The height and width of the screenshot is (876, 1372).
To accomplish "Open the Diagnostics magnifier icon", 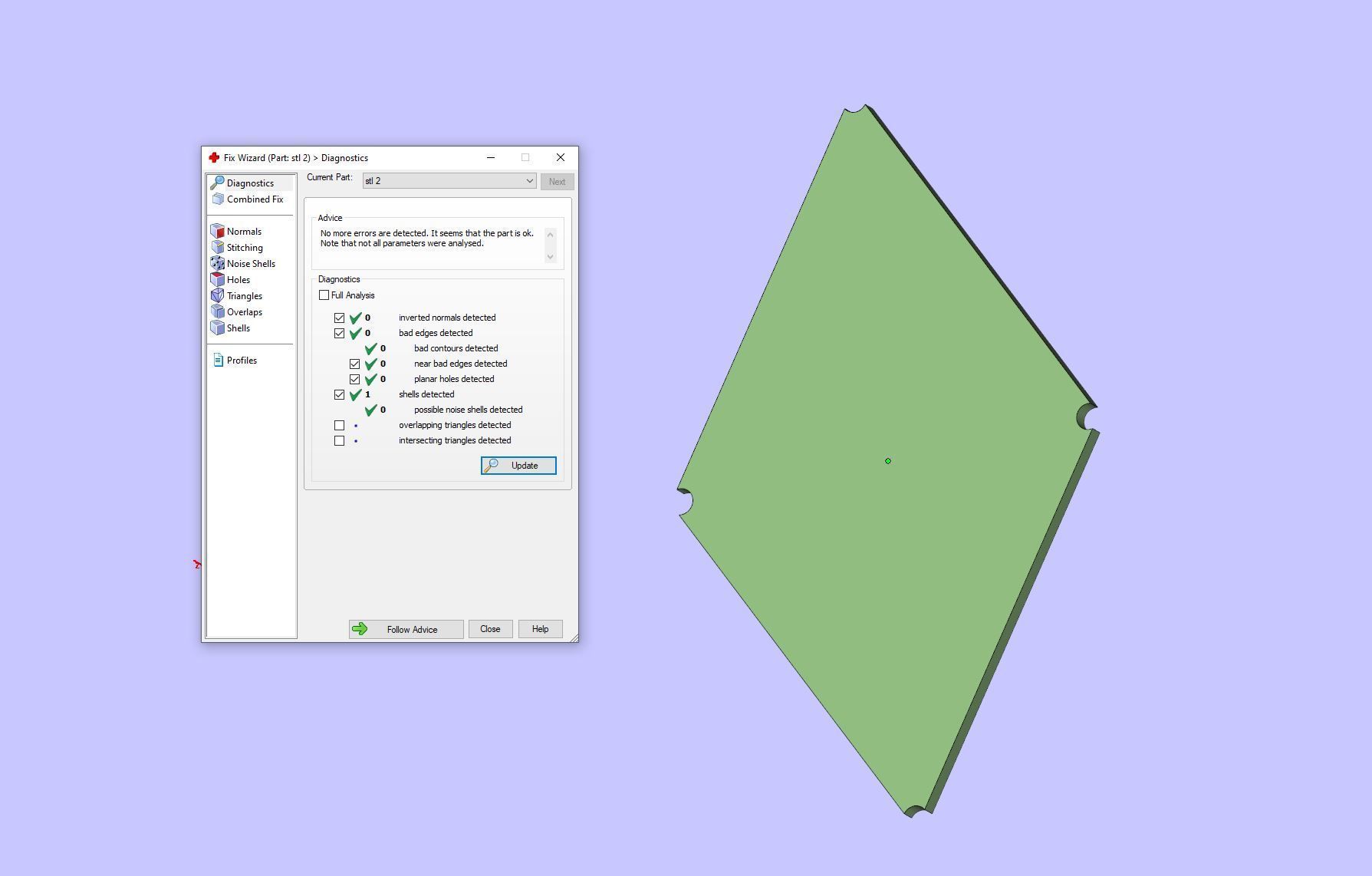I will click(217, 183).
